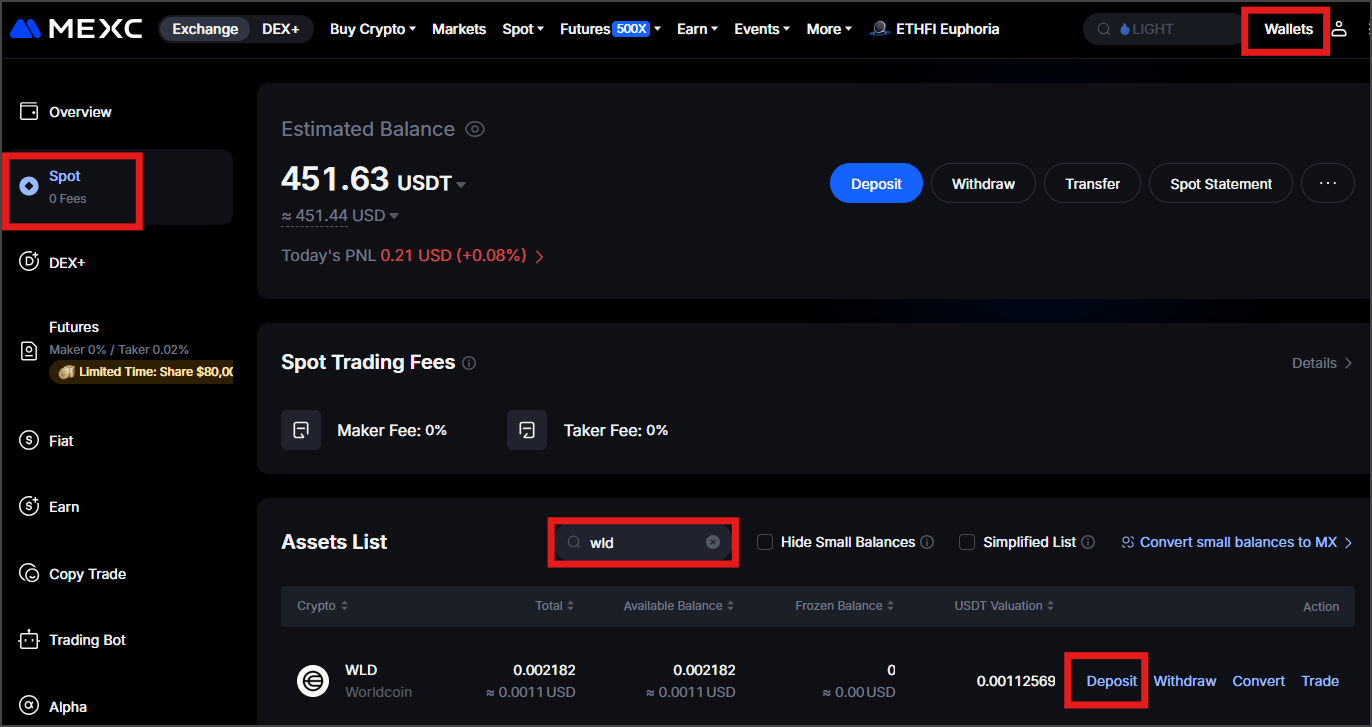Open the three-dots more options button
The width and height of the screenshot is (1372, 727).
pos(1328,184)
